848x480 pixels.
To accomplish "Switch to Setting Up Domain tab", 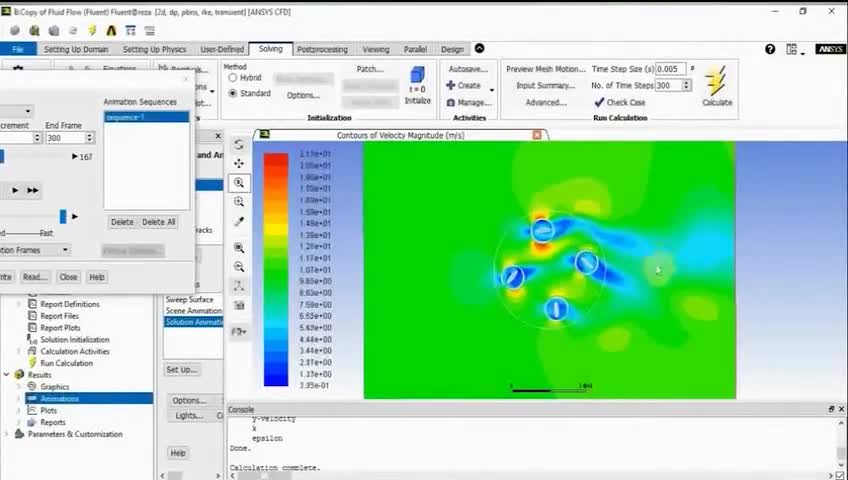I will (x=76, y=49).
